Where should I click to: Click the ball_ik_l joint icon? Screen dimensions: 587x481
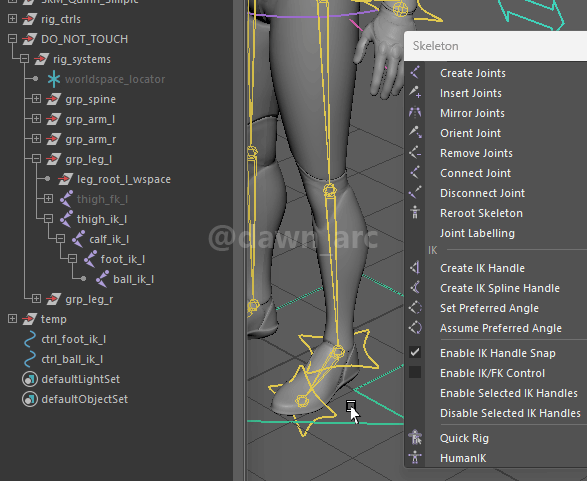(103, 279)
